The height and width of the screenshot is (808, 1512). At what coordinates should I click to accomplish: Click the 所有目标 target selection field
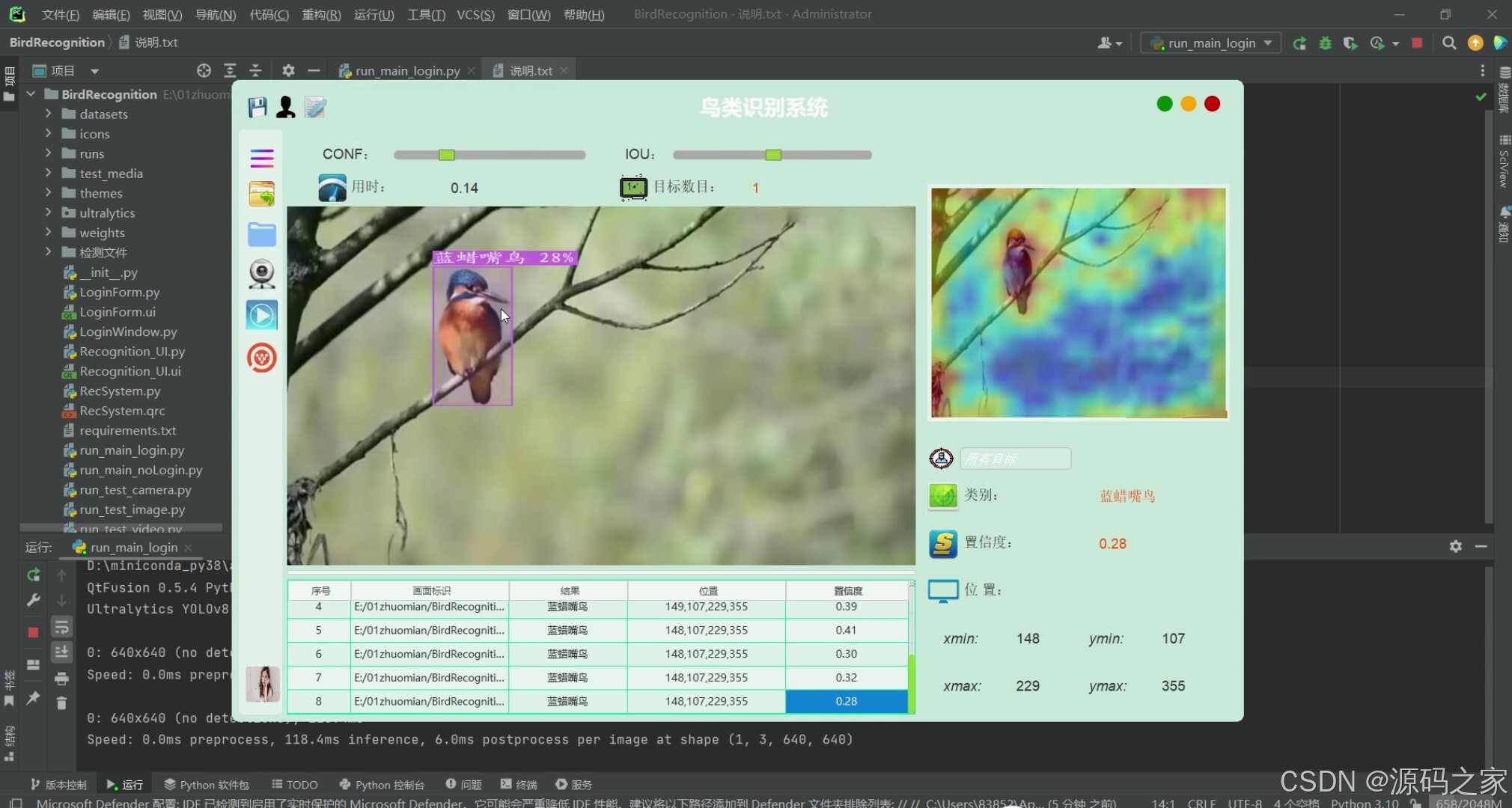tap(1015, 459)
